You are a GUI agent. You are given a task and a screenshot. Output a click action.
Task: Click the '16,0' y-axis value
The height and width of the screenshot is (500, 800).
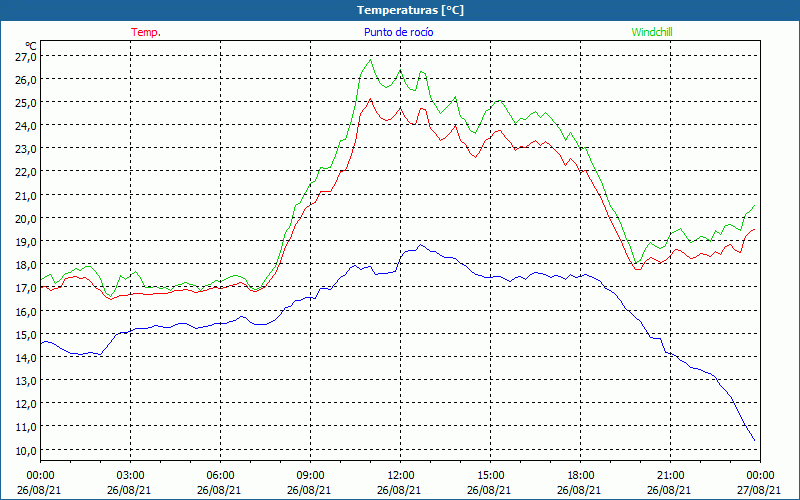click(26, 311)
